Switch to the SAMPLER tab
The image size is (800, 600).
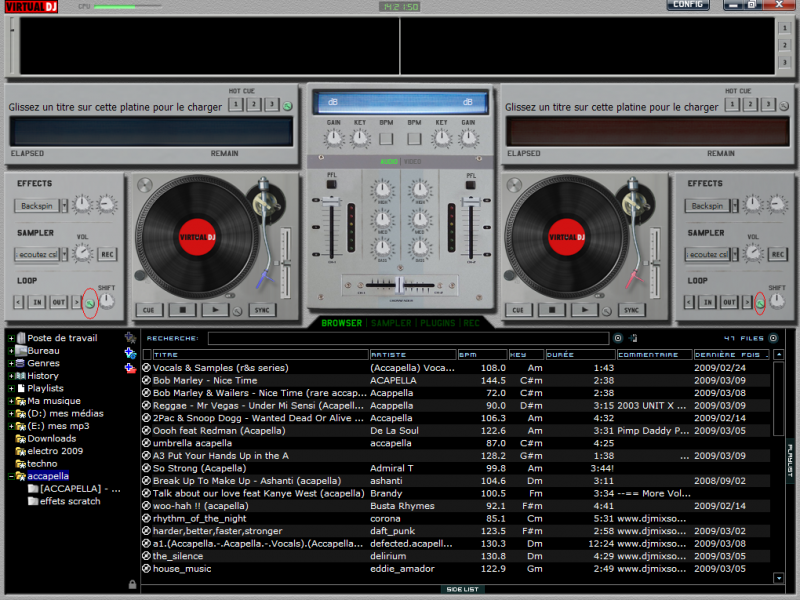point(389,323)
